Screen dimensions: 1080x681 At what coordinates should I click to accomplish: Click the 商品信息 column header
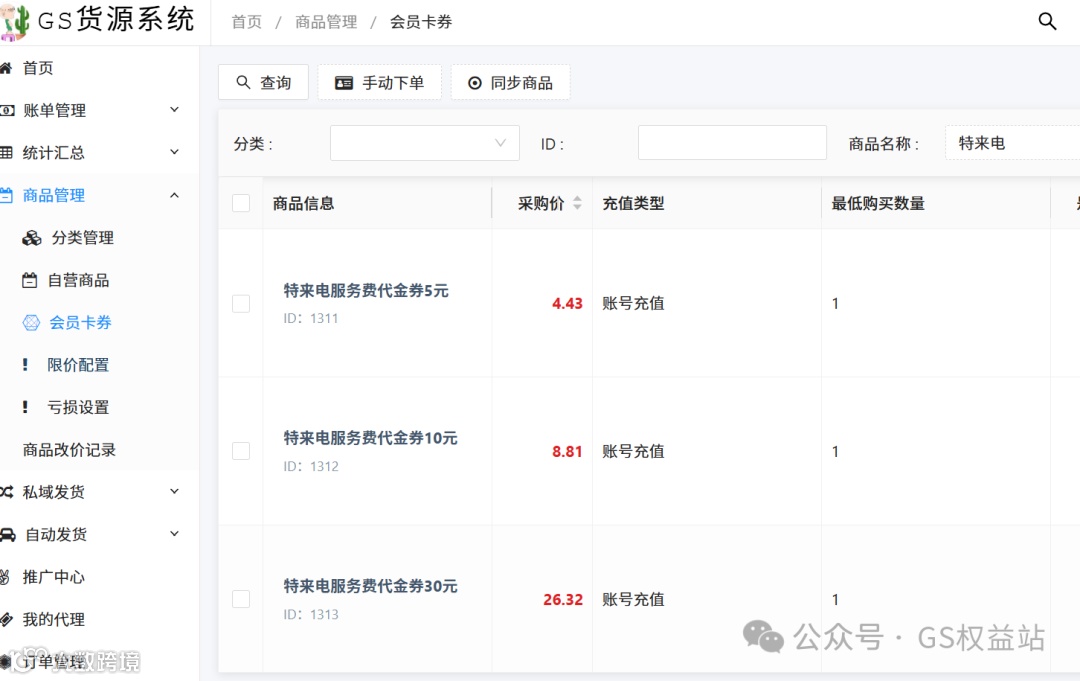[303, 203]
